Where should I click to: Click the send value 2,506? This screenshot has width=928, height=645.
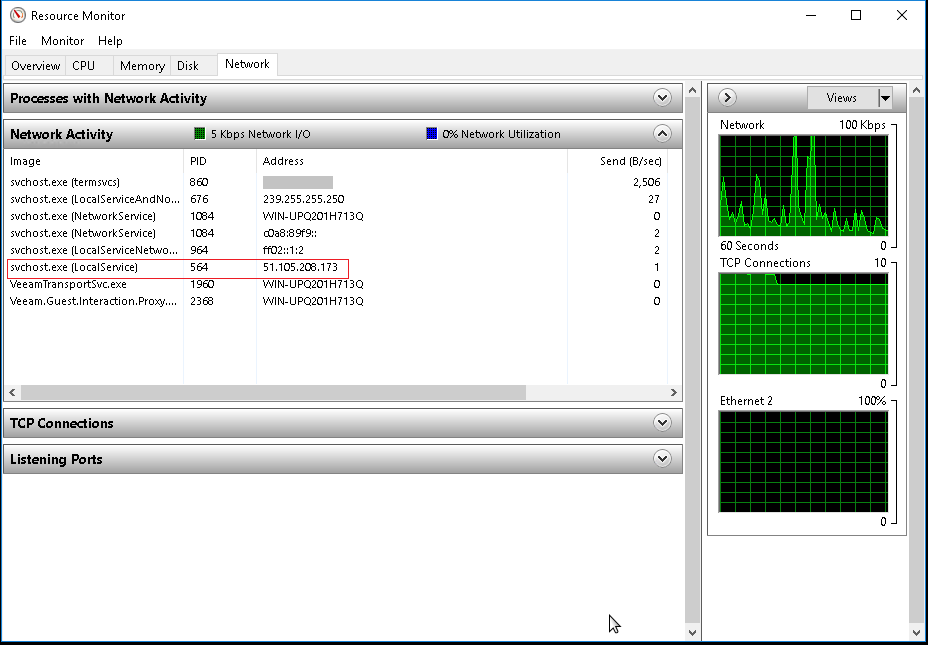646,182
